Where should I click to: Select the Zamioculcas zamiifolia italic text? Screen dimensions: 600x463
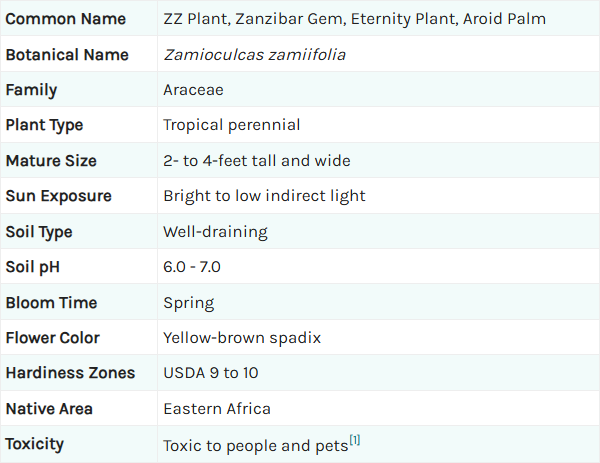(x=254, y=54)
